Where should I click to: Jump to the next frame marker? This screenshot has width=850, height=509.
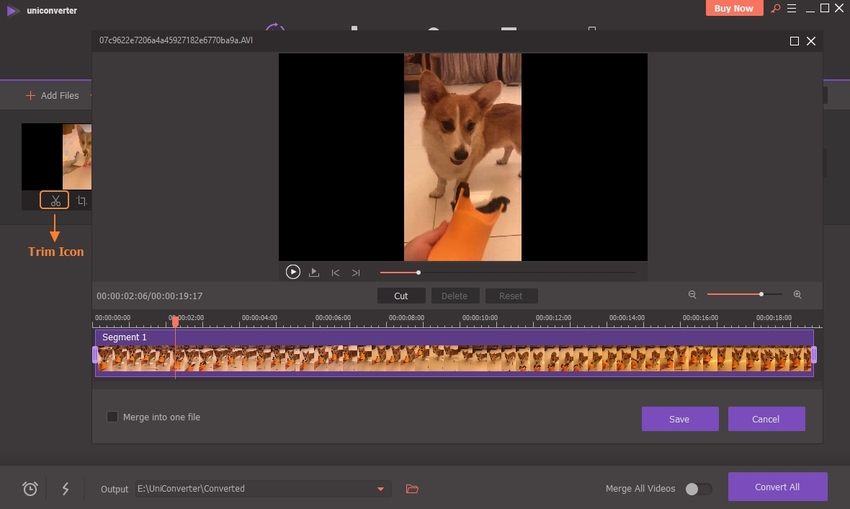point(355,272)
